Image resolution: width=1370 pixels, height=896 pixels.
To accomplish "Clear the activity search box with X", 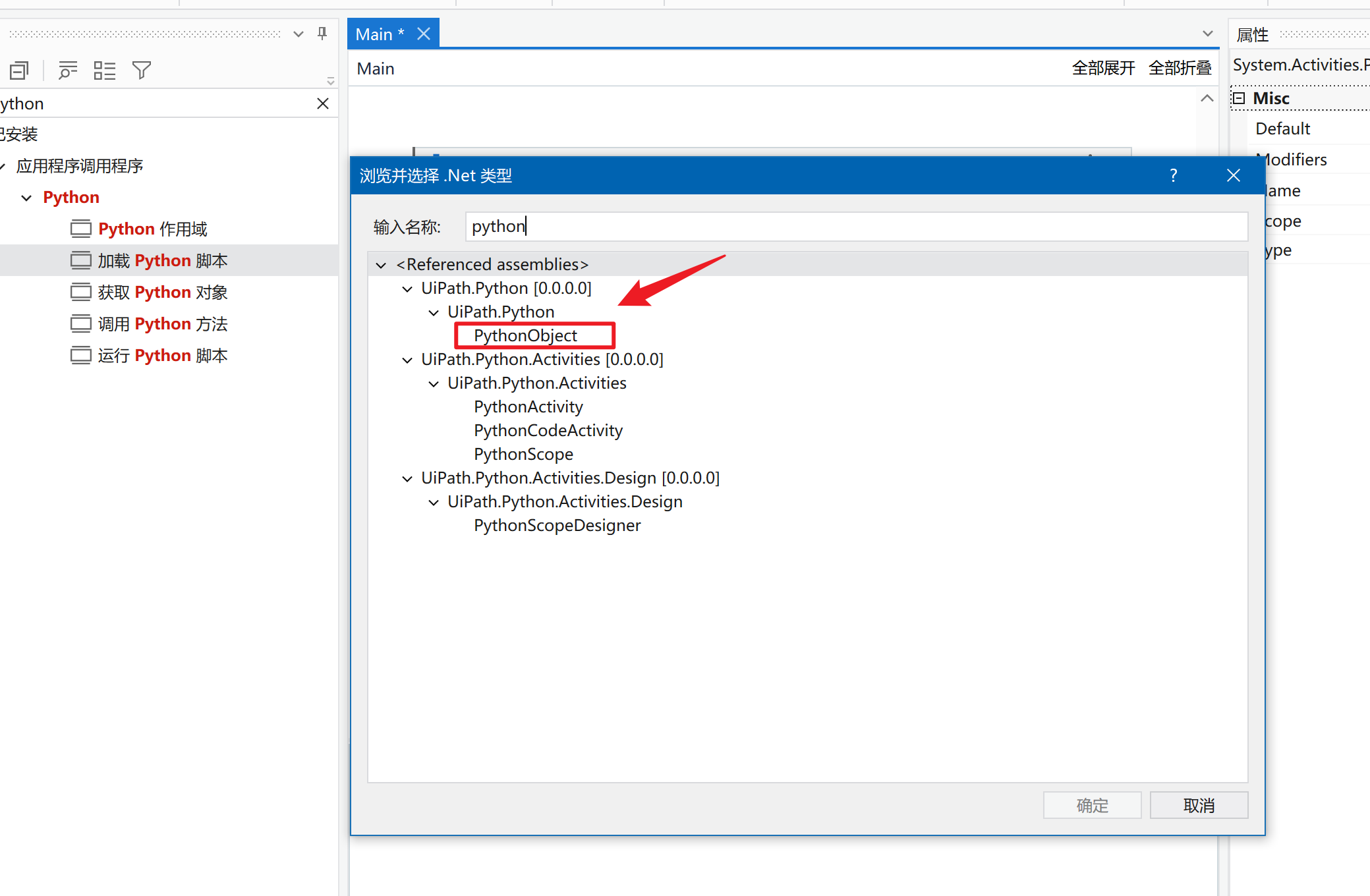I will click(322, 103).
